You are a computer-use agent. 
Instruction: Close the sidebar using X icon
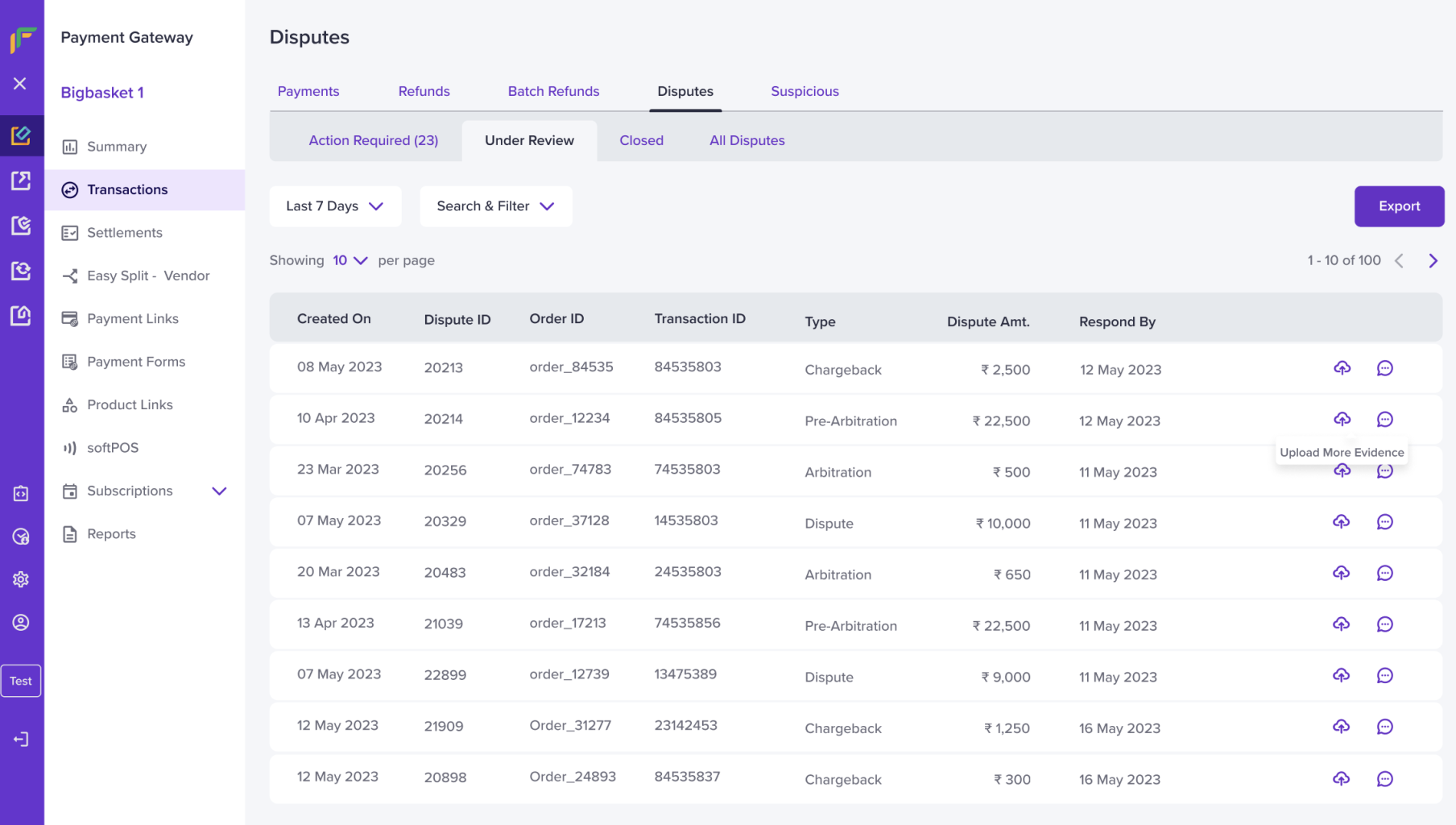click(21, 84)
